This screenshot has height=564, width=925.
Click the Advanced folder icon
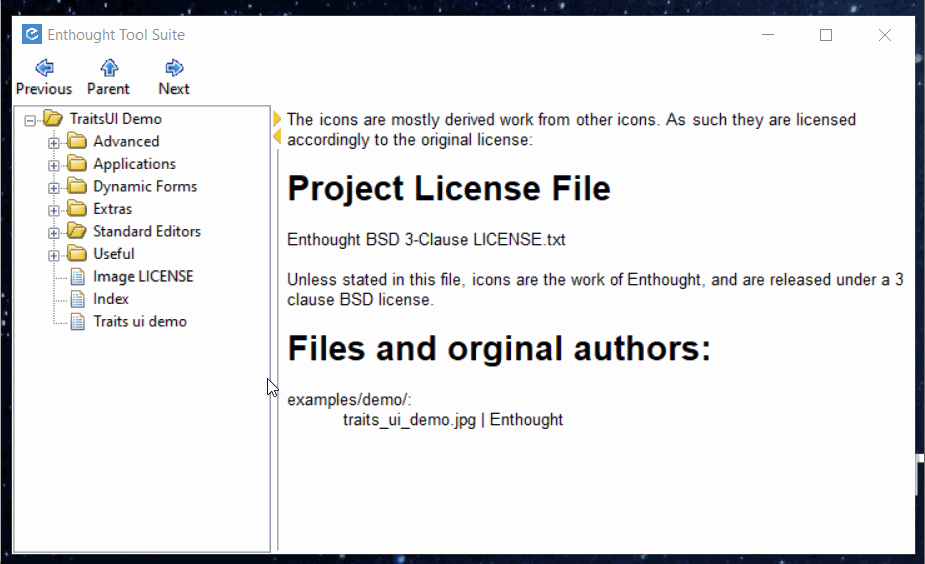coord(77,141)
